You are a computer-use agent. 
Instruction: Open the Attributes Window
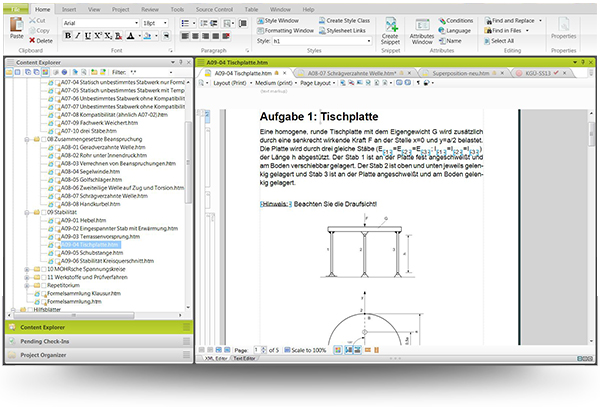(422, 31)
